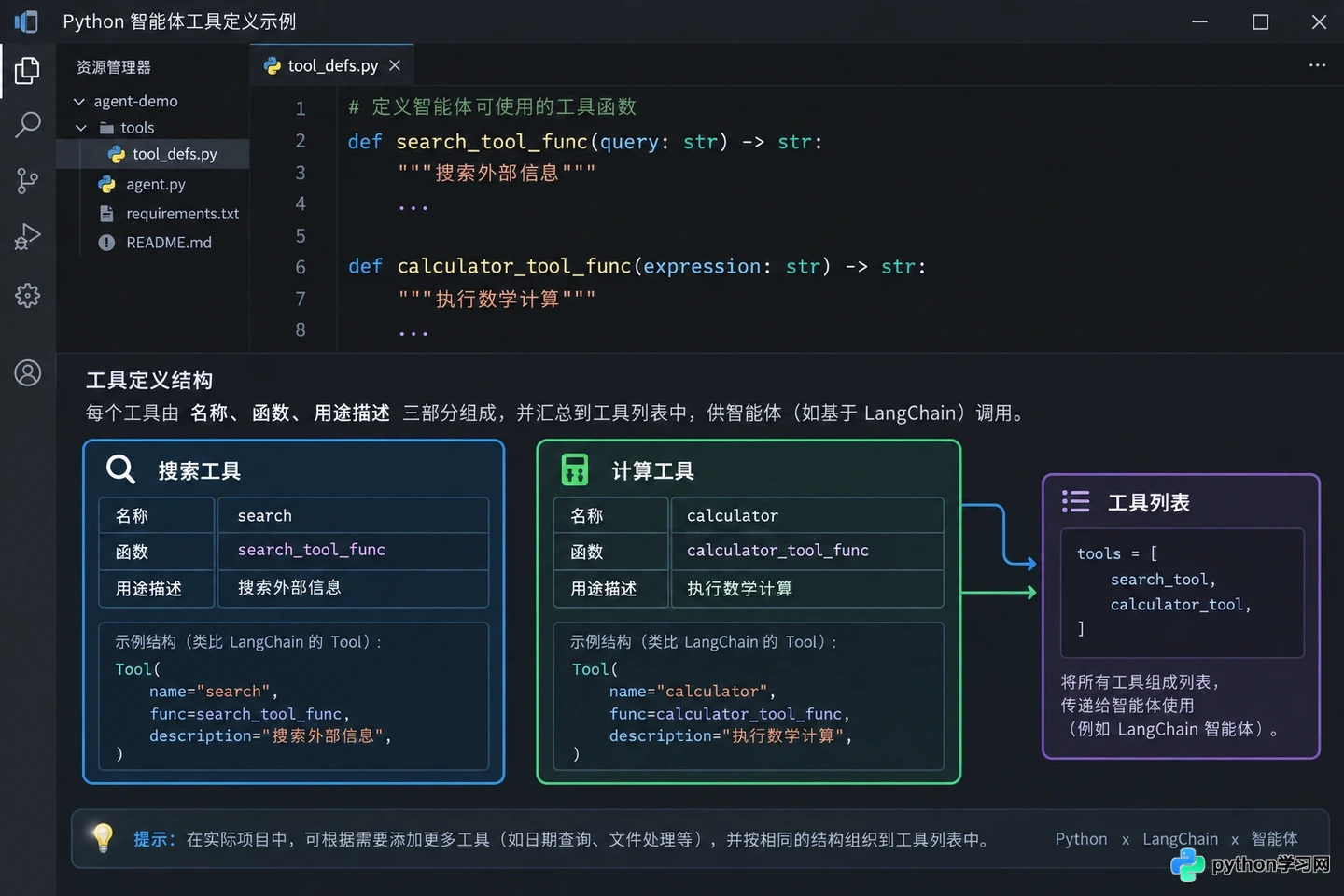Screen dimensions: 1344x896
Task: Click 搜索外部信息 cell in 搜索工具 table
Action: [x=353, y=588]
